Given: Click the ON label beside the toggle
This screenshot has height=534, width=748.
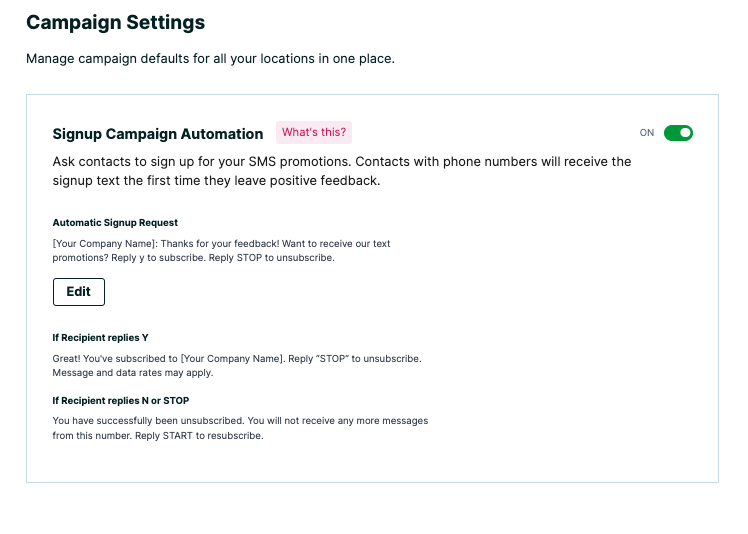Looking at the screenshot, I should [x=647, y=133].
